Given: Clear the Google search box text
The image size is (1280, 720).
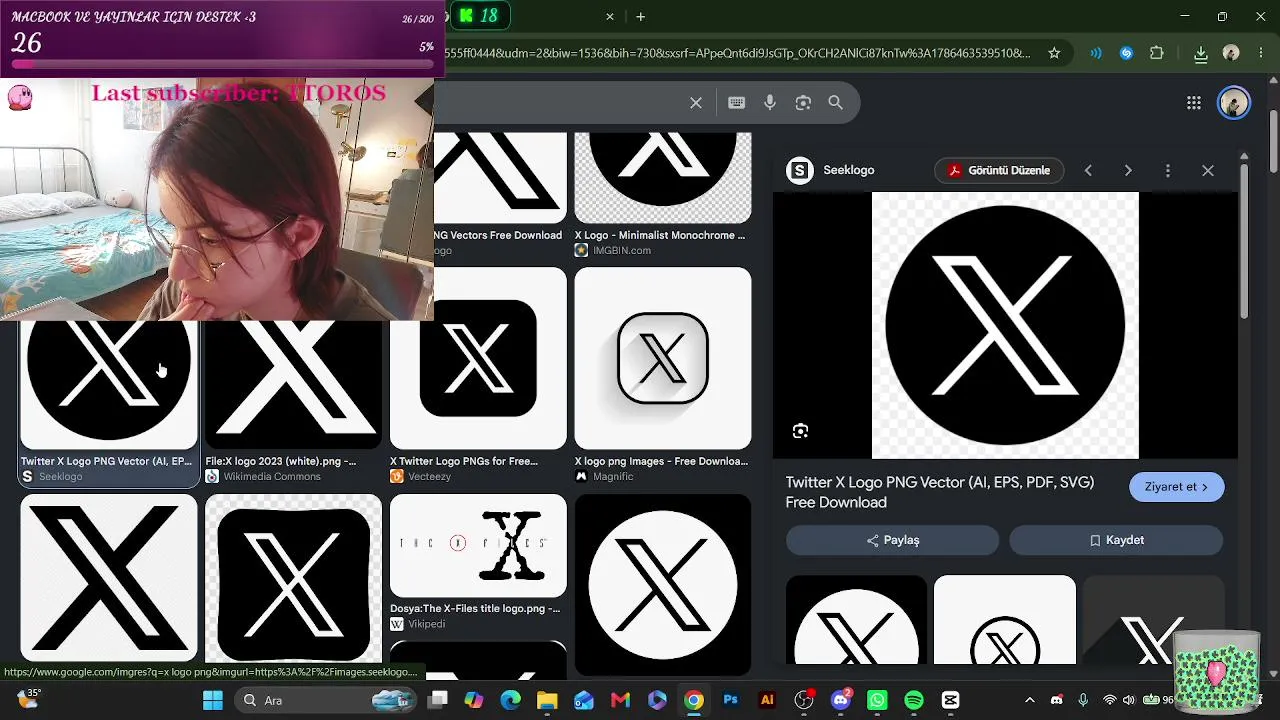Looking at the screenshot, I should pos(696,102).
